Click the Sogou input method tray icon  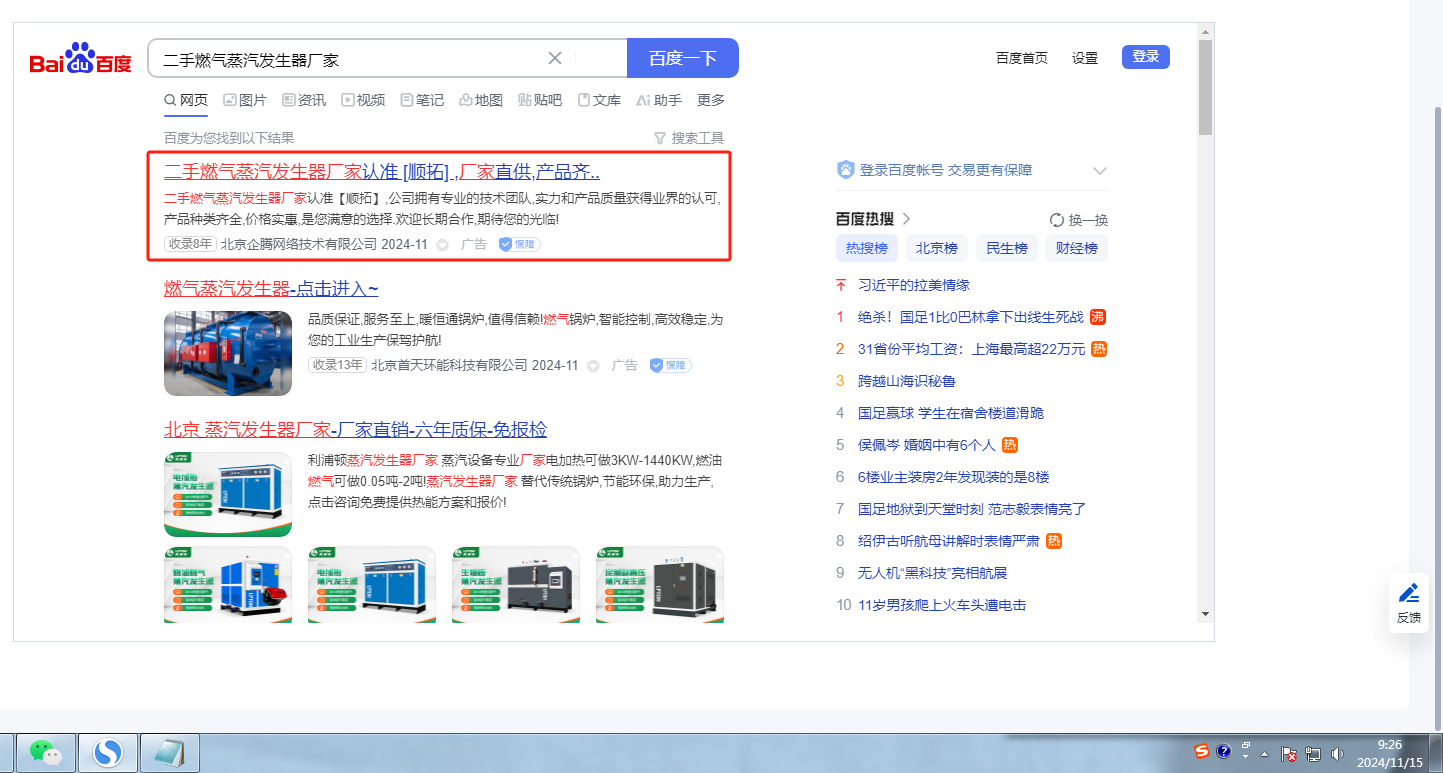coord(1202,751)
